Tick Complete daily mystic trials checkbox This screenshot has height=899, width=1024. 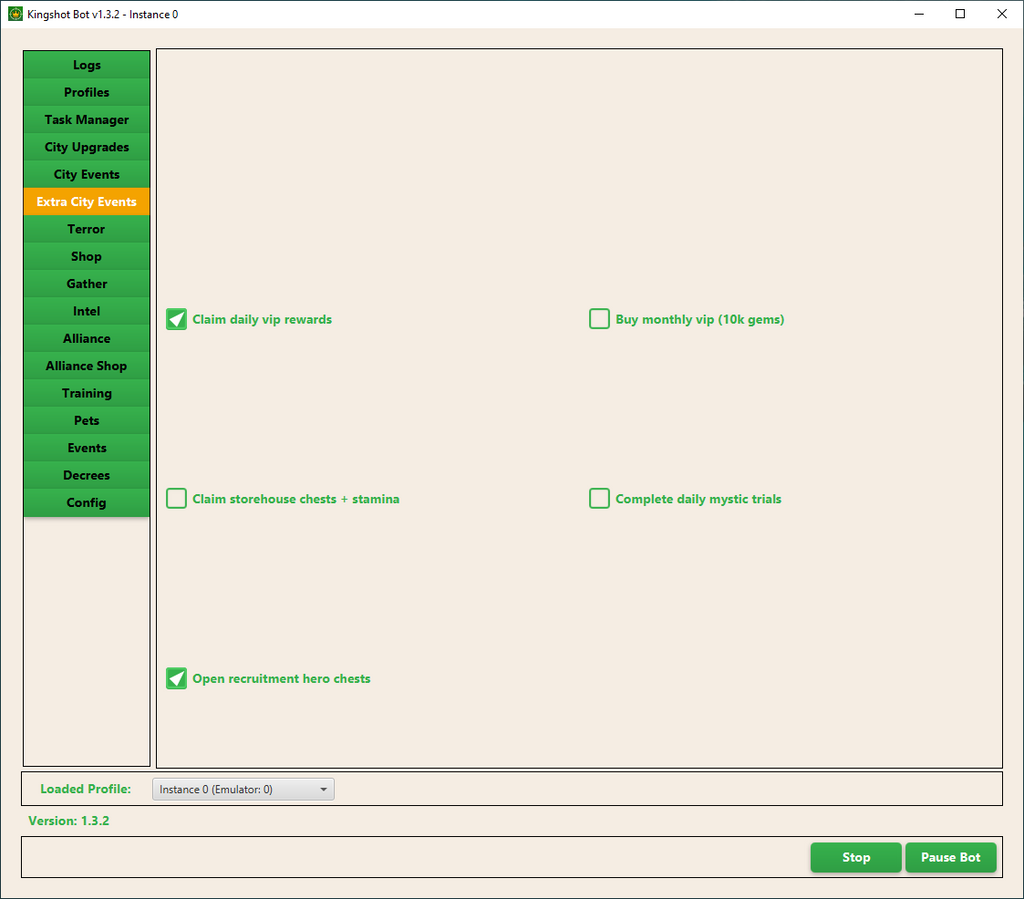click(599, 498)
